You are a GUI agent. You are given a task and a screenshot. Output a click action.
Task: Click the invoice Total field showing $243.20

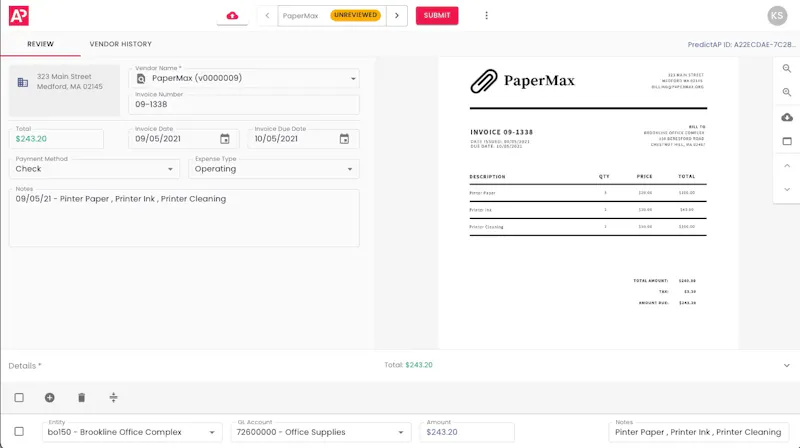click(56, 139)
